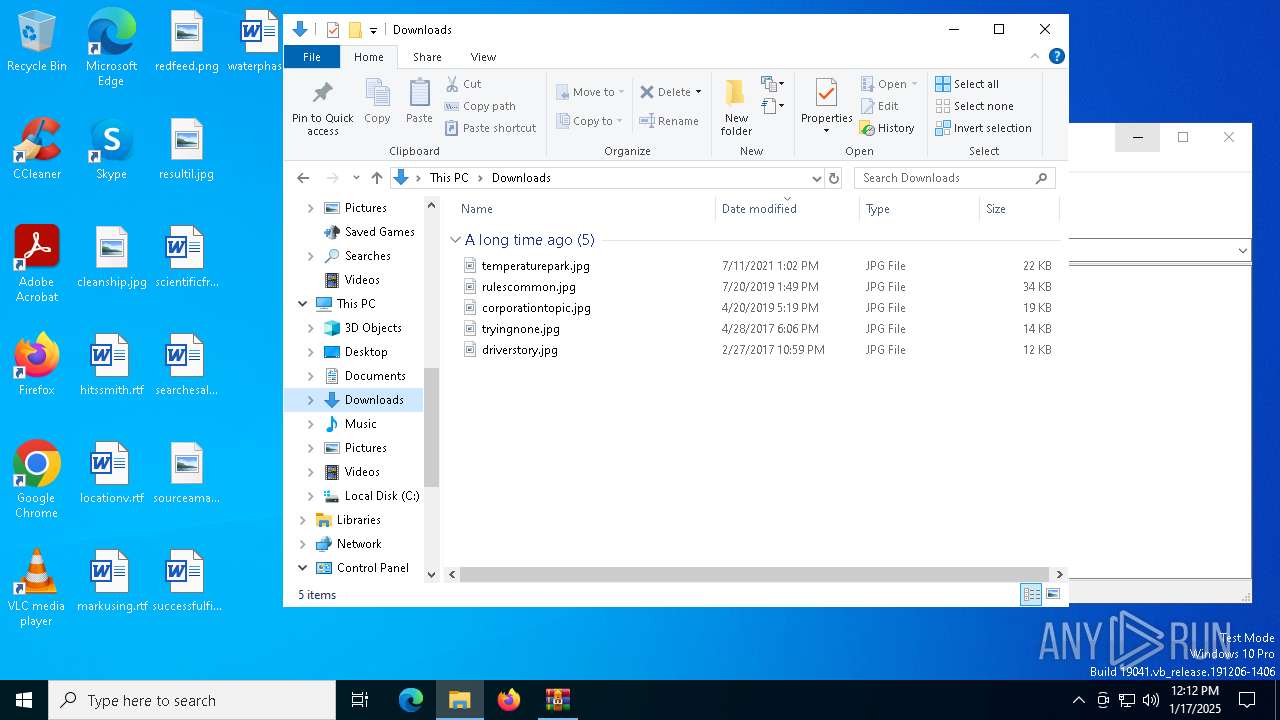Sort by the Size column header
1280x720 pixels.
pyautogui.click(x=1018, y=209)
